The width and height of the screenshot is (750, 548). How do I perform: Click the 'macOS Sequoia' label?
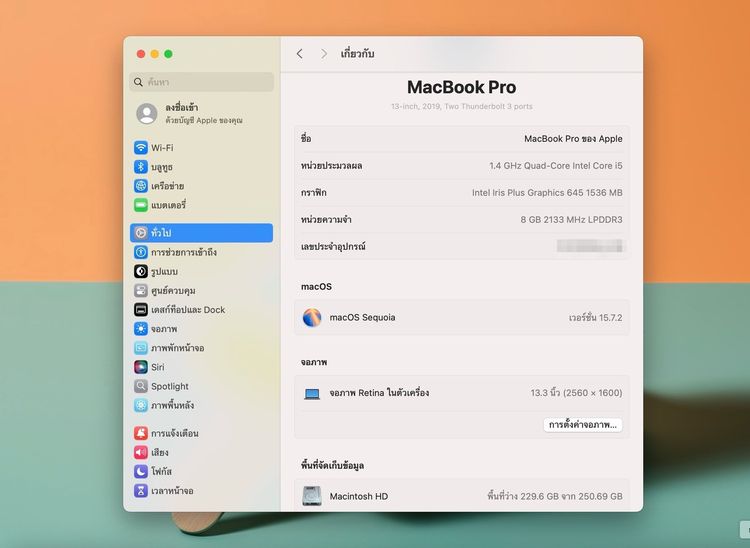[x=362, y=318]
